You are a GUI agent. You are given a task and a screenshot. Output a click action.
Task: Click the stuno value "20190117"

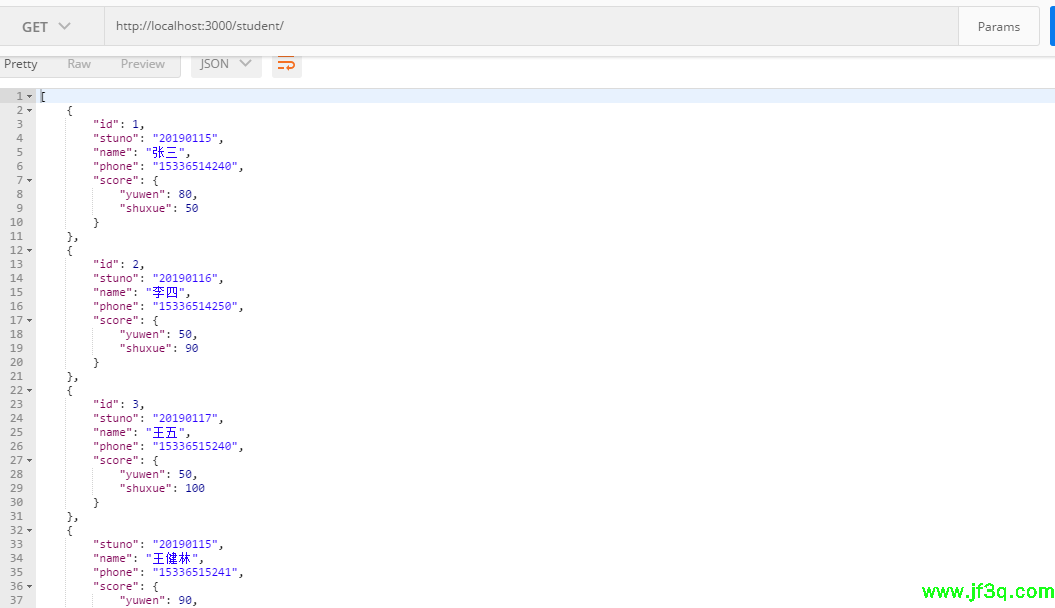pyautogui.click(x=187, y=418)
